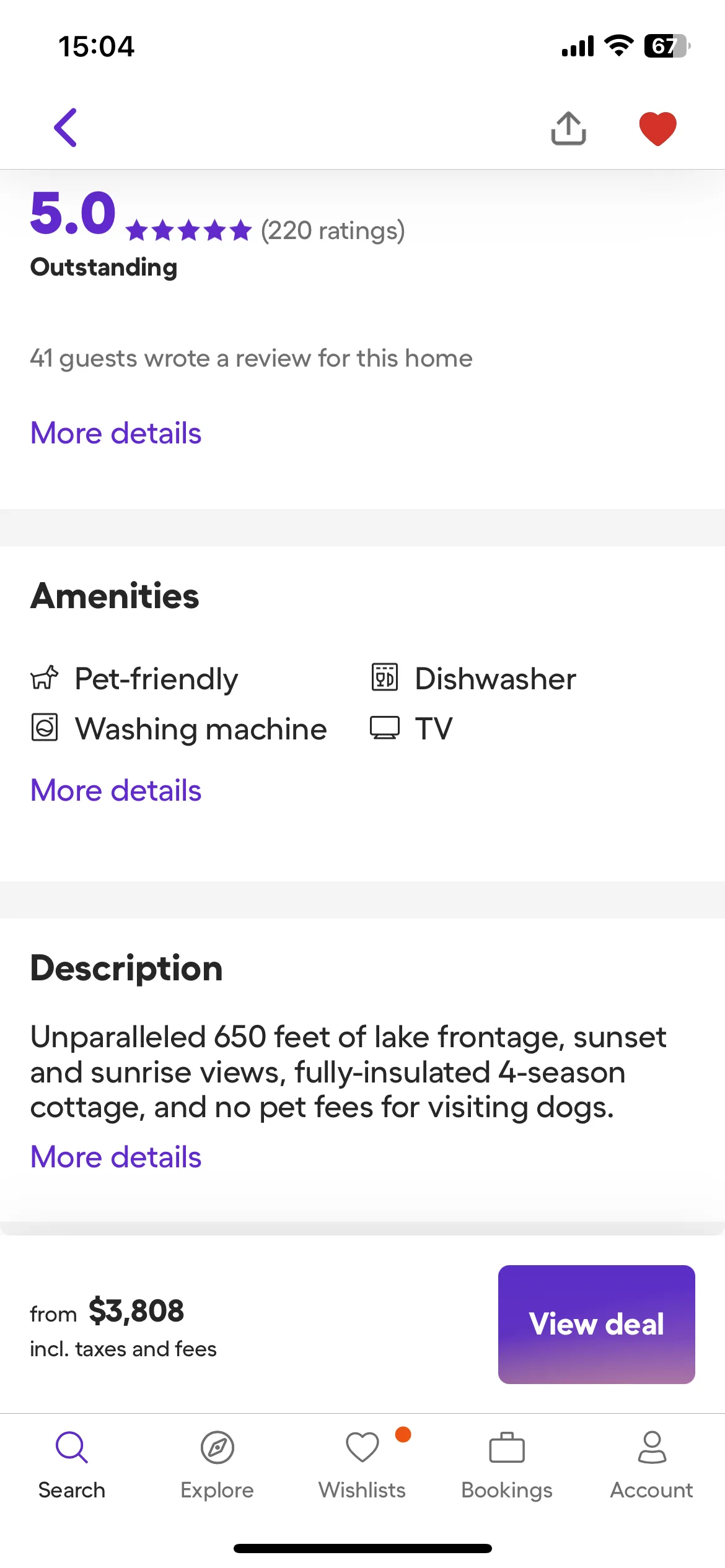Tap the 220 ratings count
This screenshot has height=1568, width=725.
click(333, 230)
